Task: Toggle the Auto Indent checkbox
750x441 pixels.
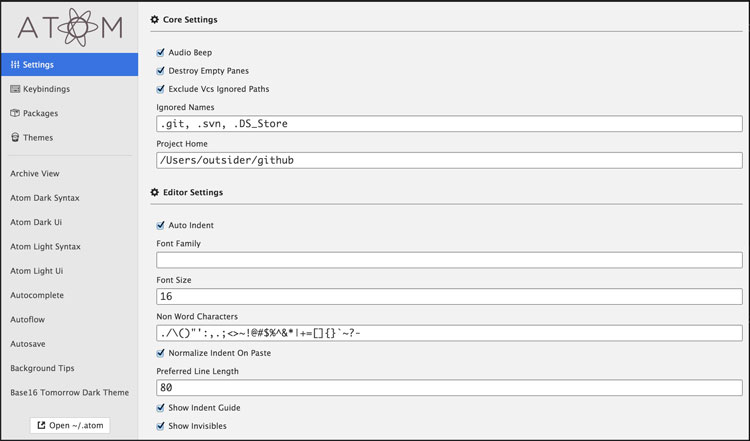Action: [161, 225]
